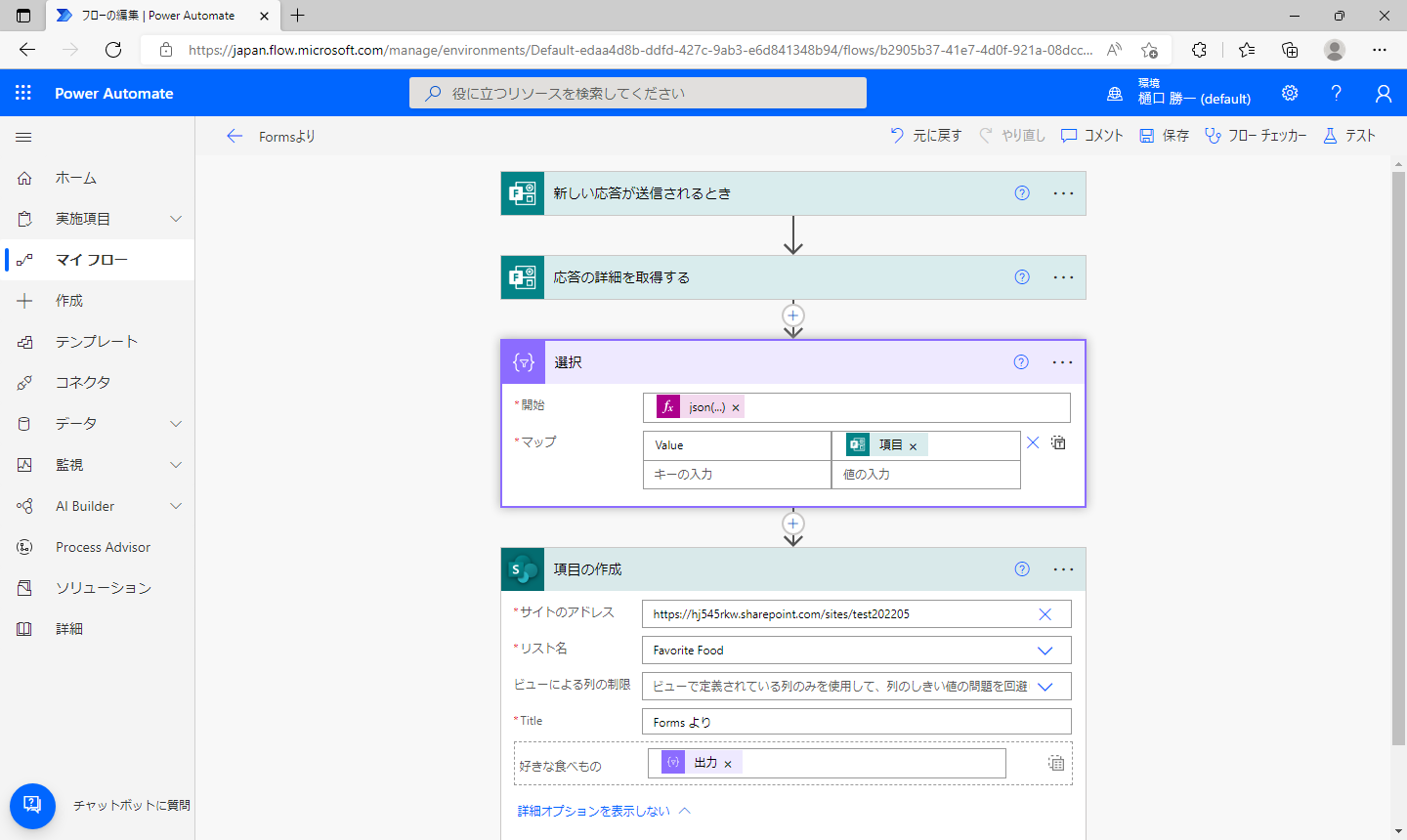
Task: Collapse 詳細オプションを表示しない section
Action: [604, 811]
